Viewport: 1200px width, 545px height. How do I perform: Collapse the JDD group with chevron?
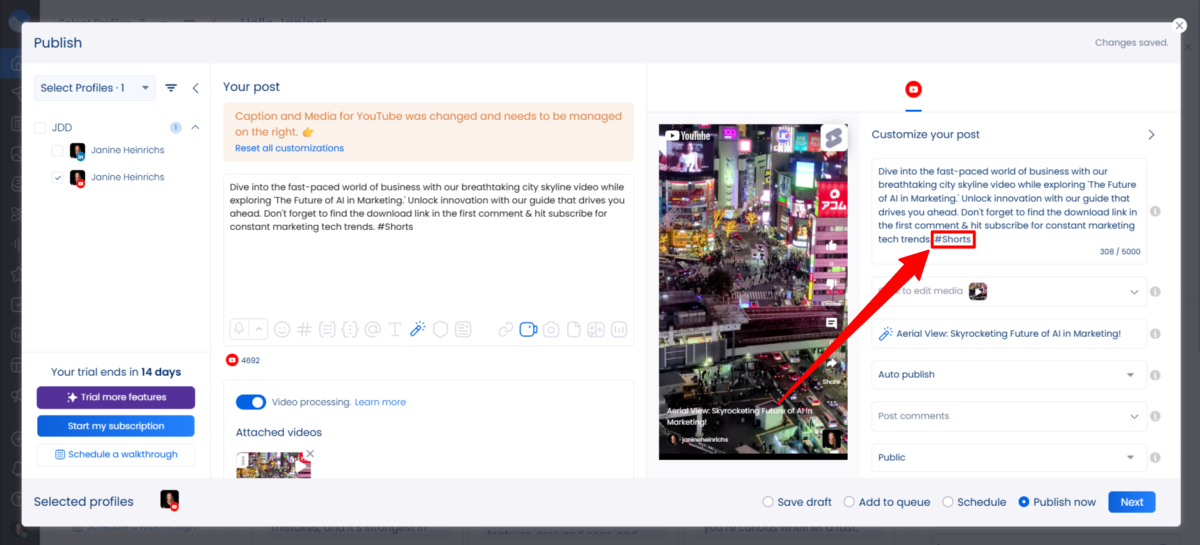(x=195, y=127)
